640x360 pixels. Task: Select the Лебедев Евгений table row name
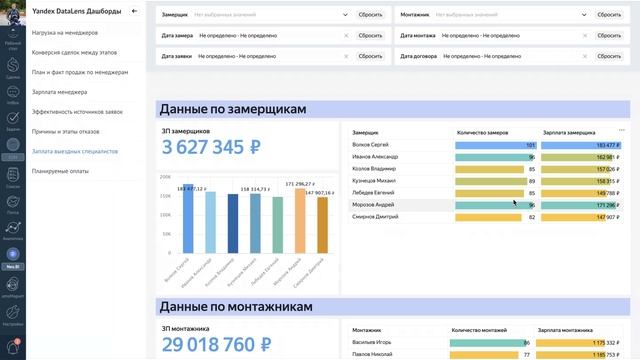tap(373, 193)
